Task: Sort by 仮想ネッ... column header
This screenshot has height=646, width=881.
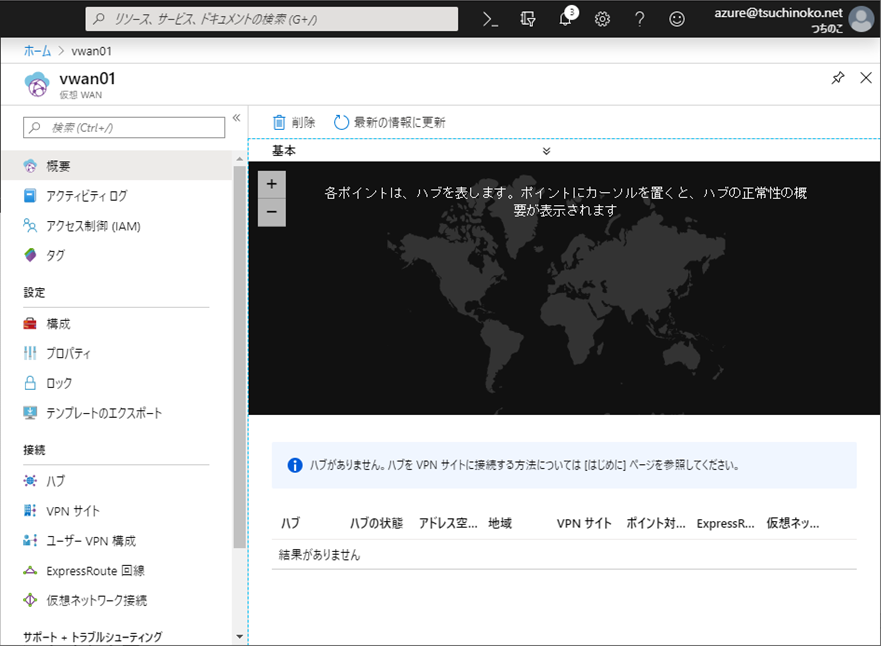Action: 793,523
